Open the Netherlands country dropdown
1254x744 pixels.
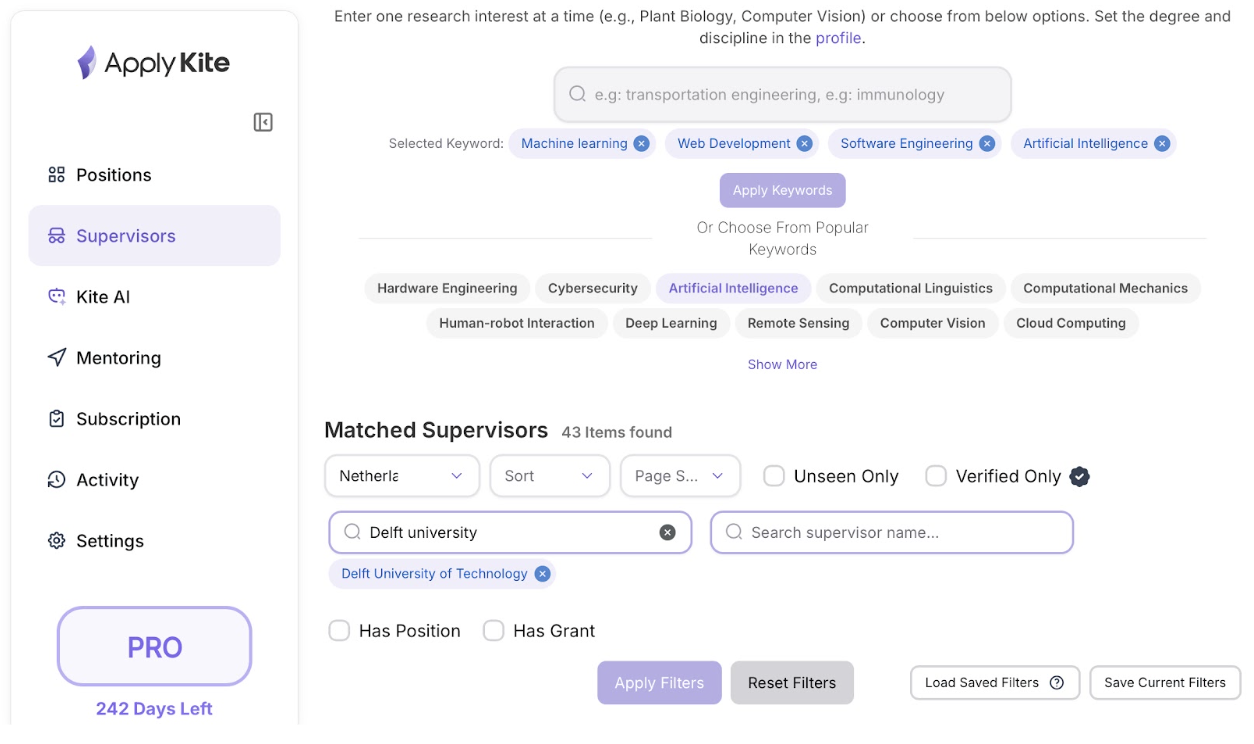(x=401, y=476)
